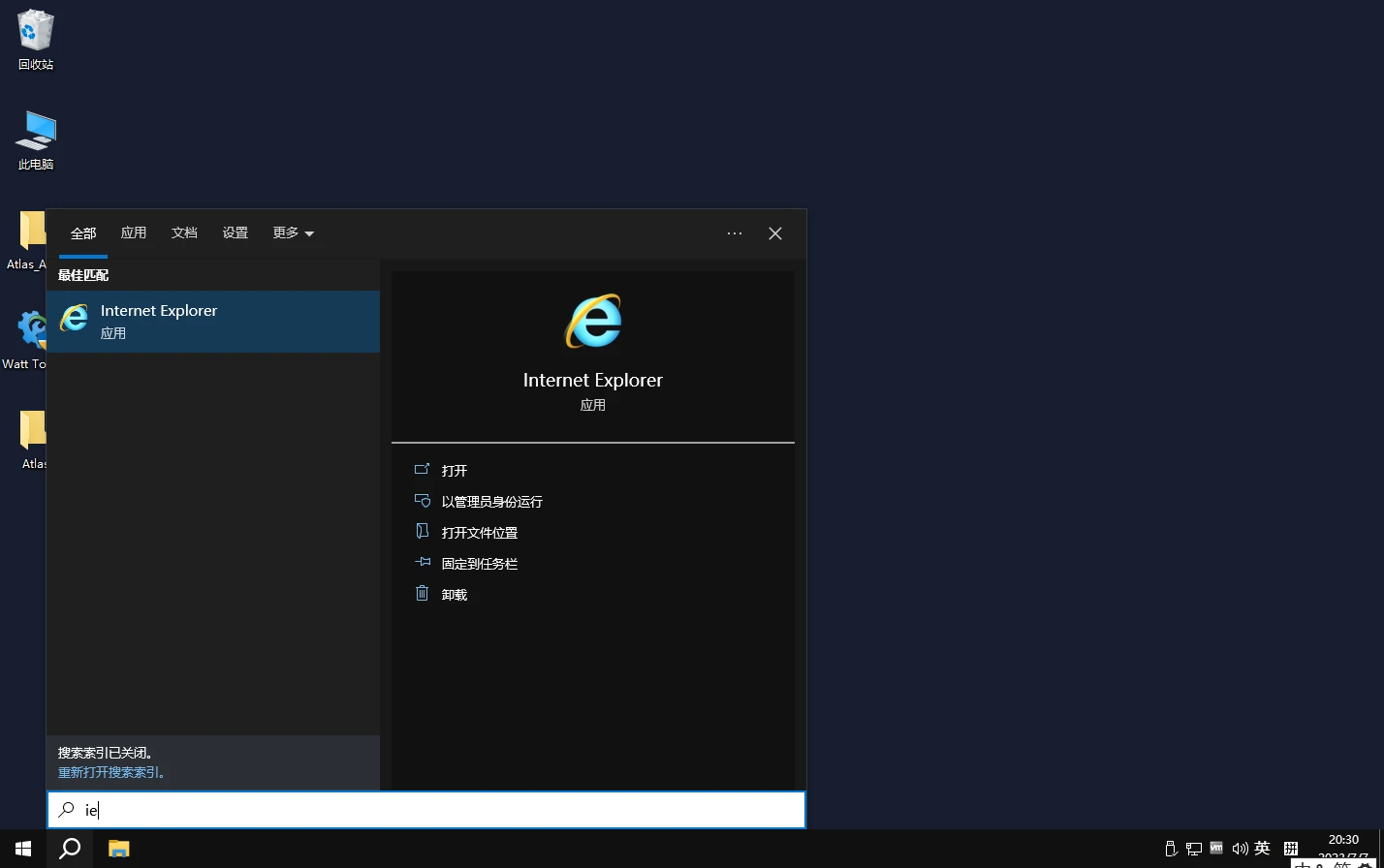Click the 以管理员身份运行 shield icon
Screen dimensions: 1384x868
pyautogui.click(x=422, y=501)
